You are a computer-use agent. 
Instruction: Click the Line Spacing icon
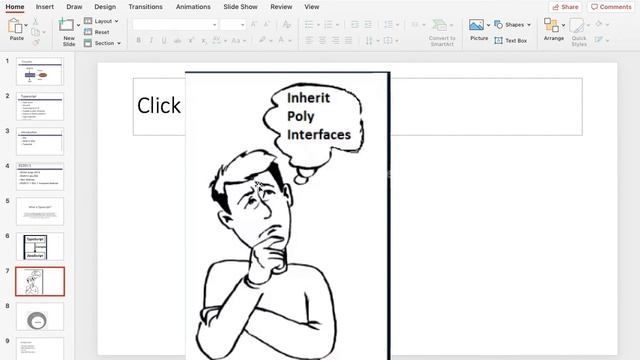[389, 25]
